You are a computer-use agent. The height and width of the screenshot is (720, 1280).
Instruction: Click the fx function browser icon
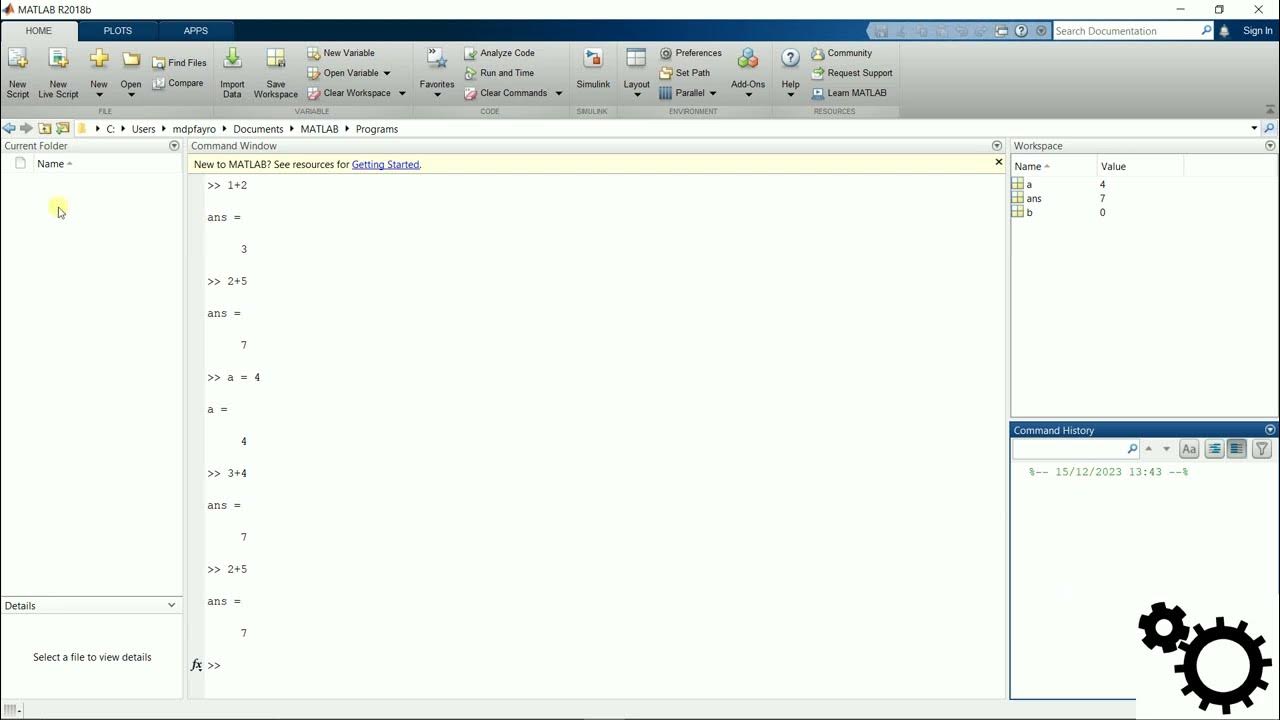(x=196, y=665)
